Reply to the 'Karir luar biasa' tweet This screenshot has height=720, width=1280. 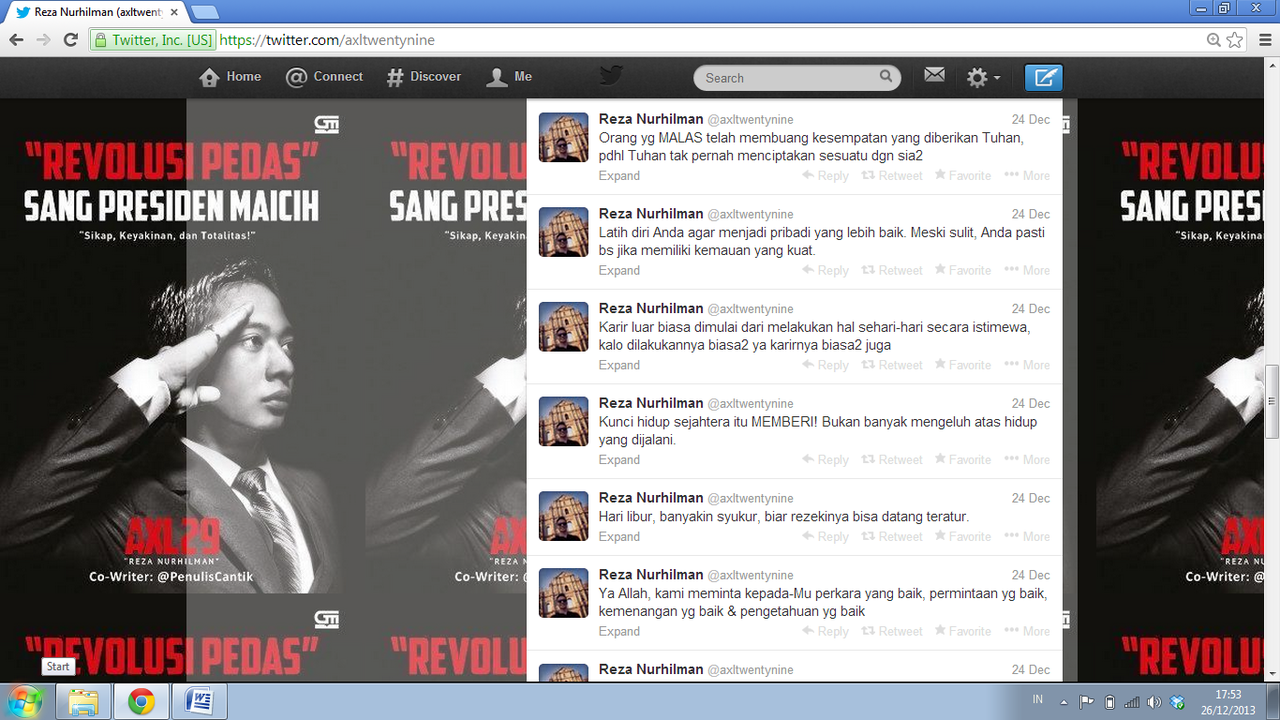point(825,366)
